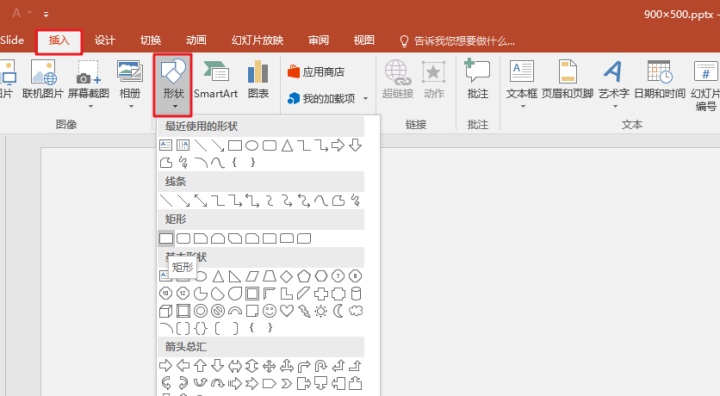Viewport: 720px width, 396px height.
Task: Pick the double arrow line in 线条
Action: click(x=201, y=201)
